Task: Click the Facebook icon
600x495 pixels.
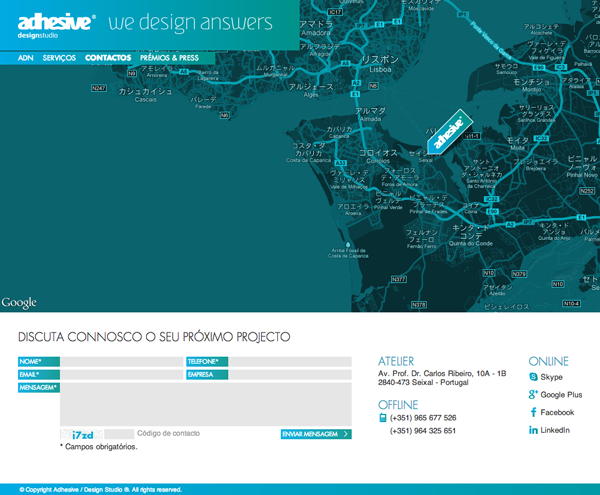Action: tap(533, 412)
